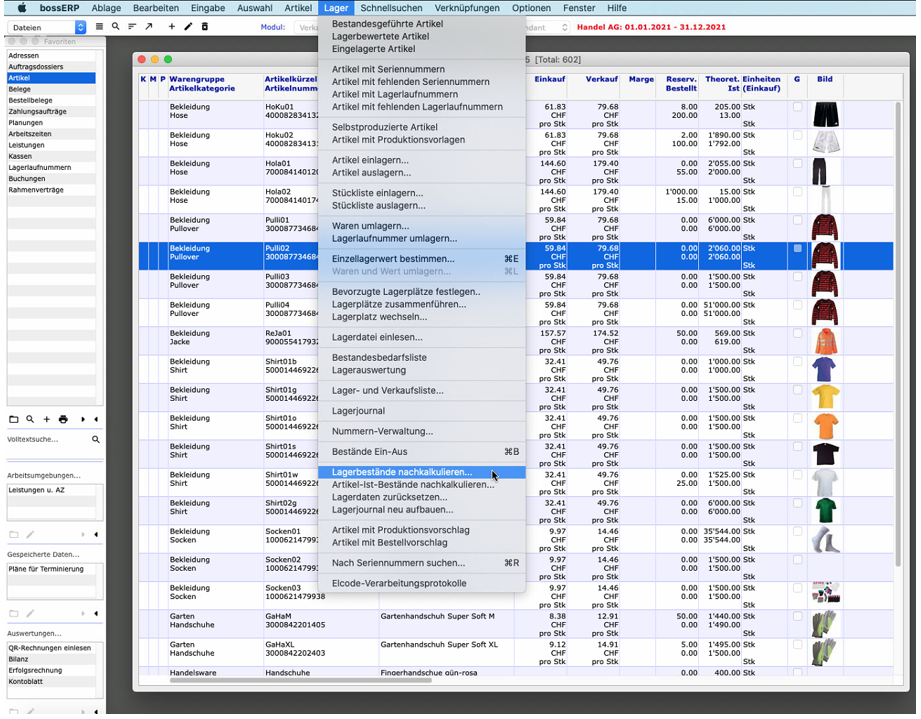
Task: Click the list view icon in top toolbar
Action: coord(99,27)
